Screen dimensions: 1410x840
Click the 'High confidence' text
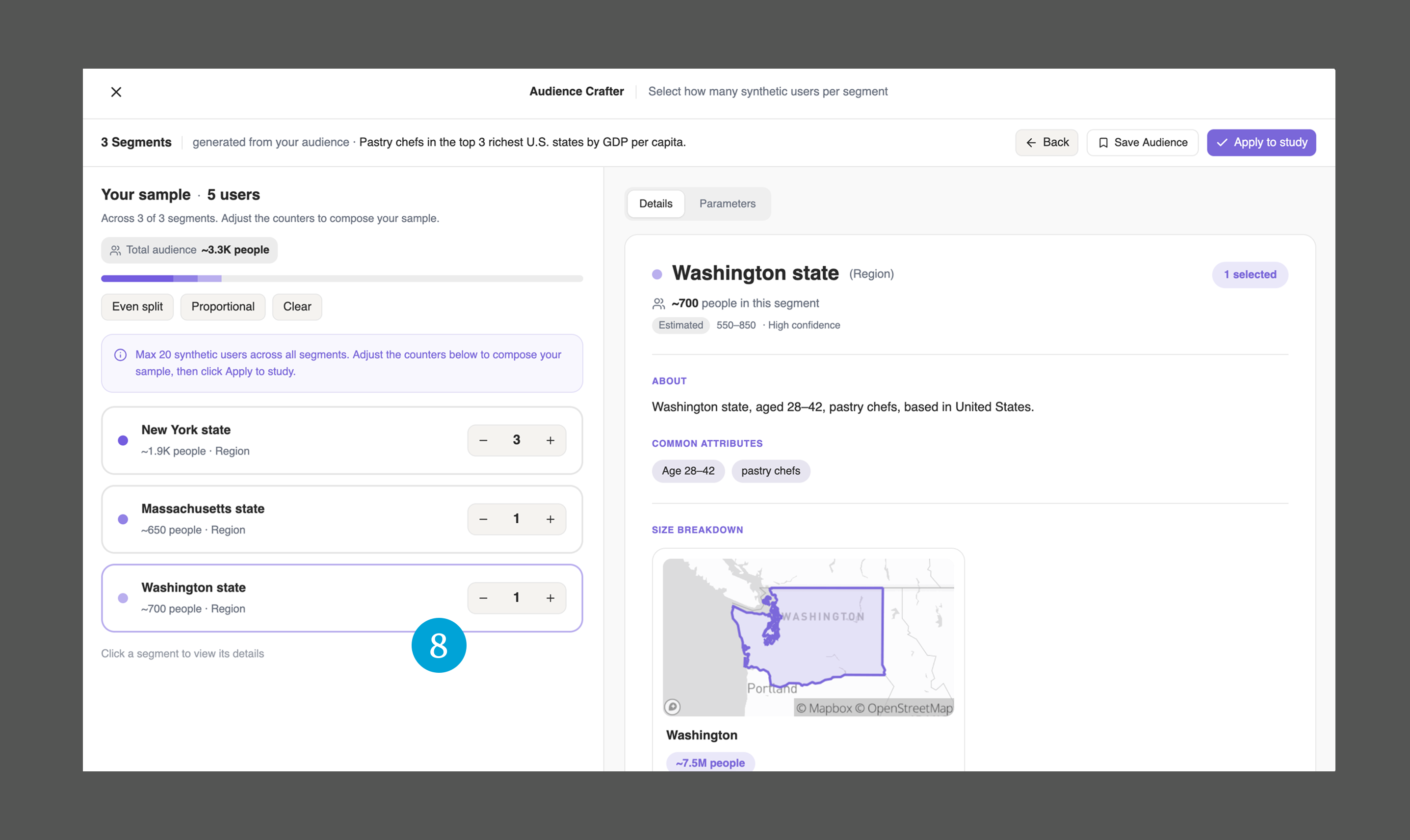(804, 326)
